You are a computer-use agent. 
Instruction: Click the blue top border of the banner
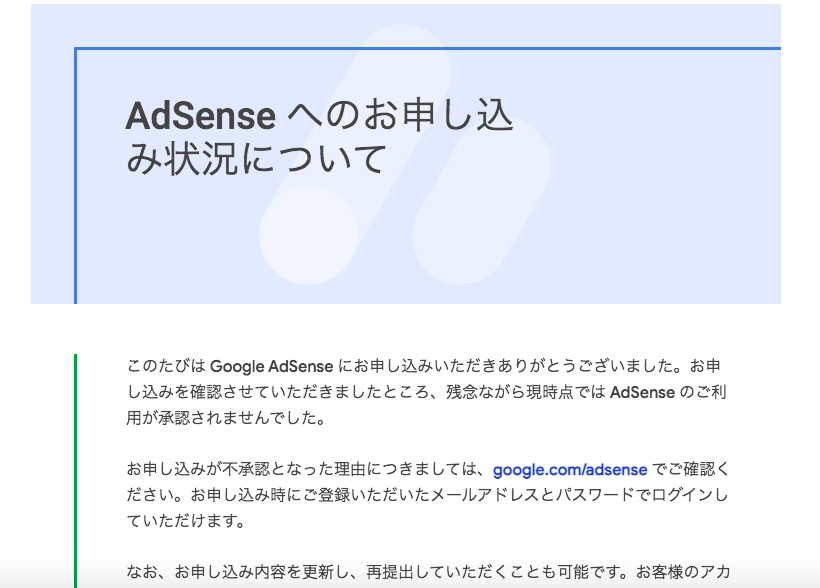point(428,49)
